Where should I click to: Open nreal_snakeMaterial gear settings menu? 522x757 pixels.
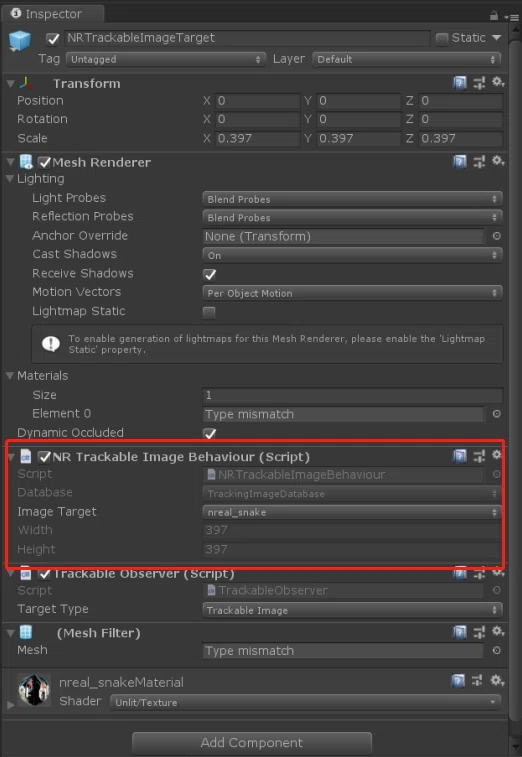498,681
